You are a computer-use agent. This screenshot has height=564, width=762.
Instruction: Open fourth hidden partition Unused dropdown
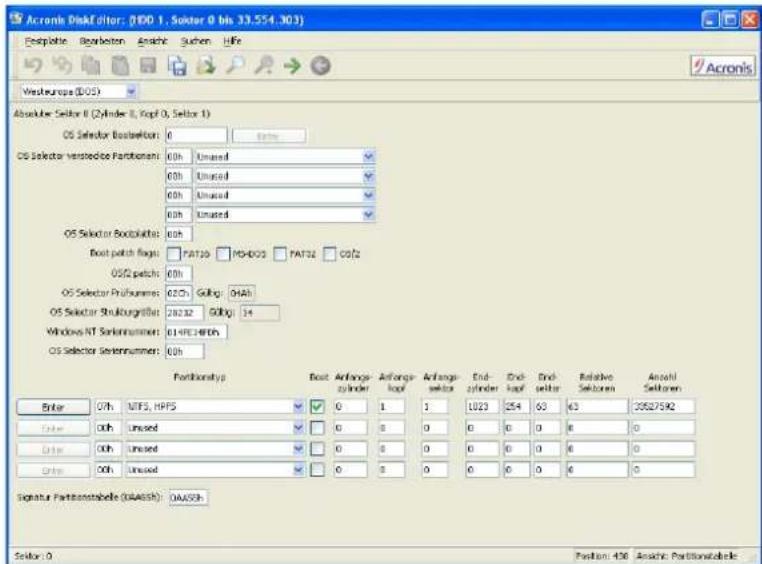click(x=368, y=214)
